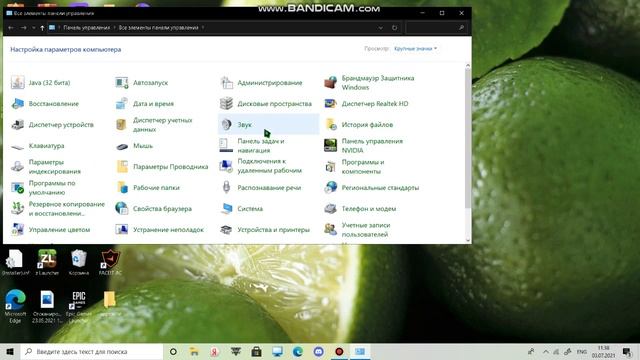Screen dimensions: 640x360
Task: Open Yandex browser on taskbar
Action: (215, 351)
